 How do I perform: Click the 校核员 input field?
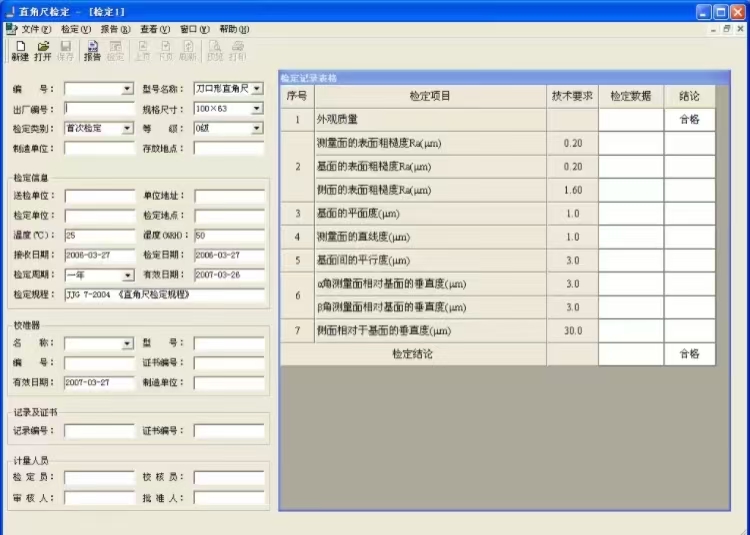229,477
